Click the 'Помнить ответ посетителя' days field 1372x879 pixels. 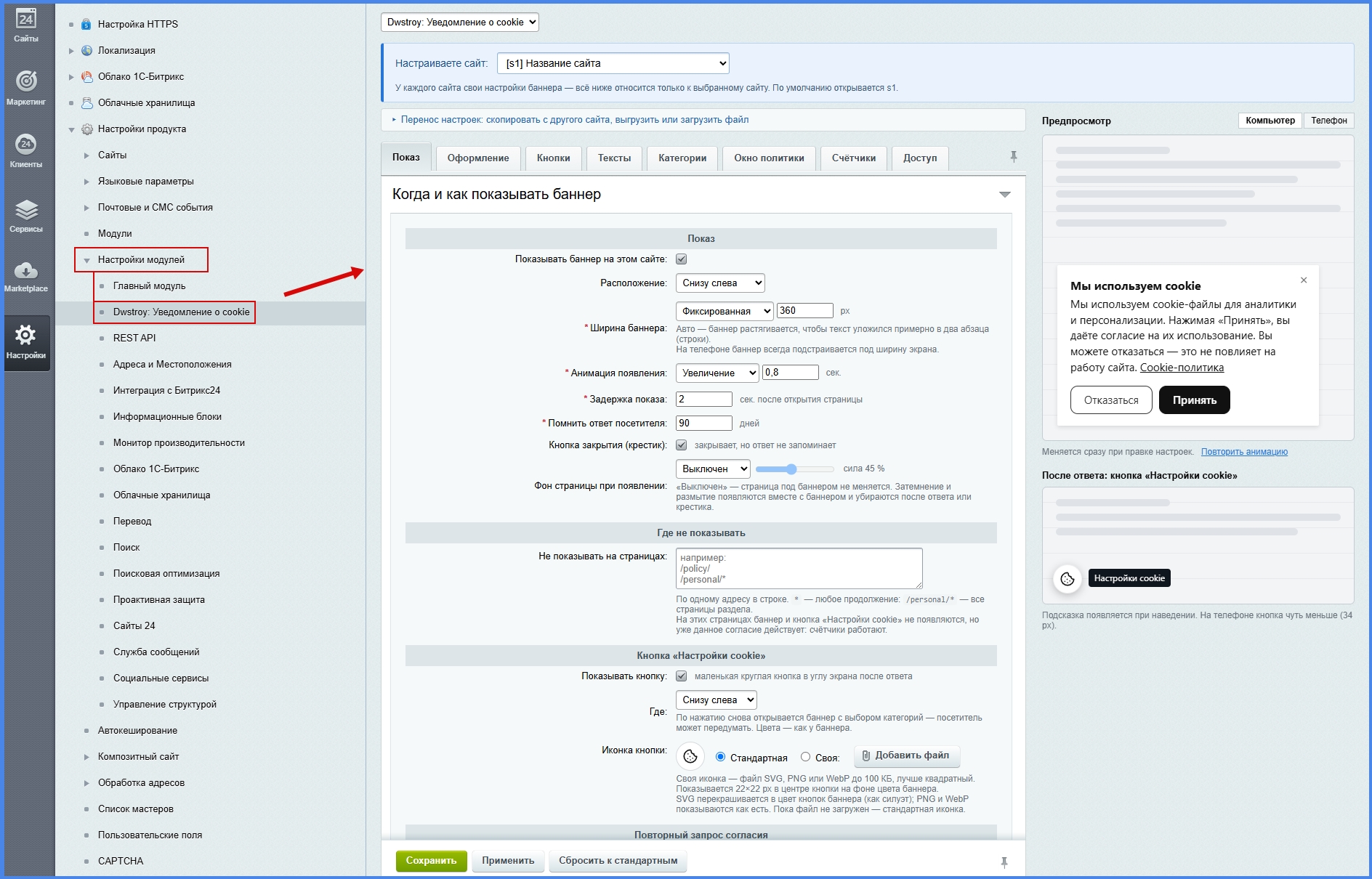[x=704, y=423]
